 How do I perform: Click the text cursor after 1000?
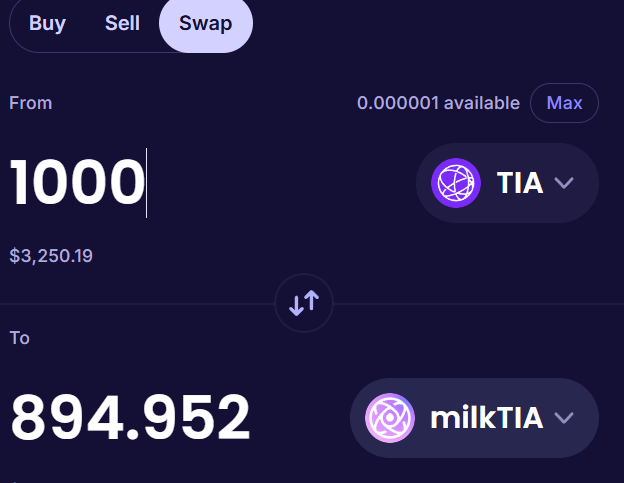point(147,182)
